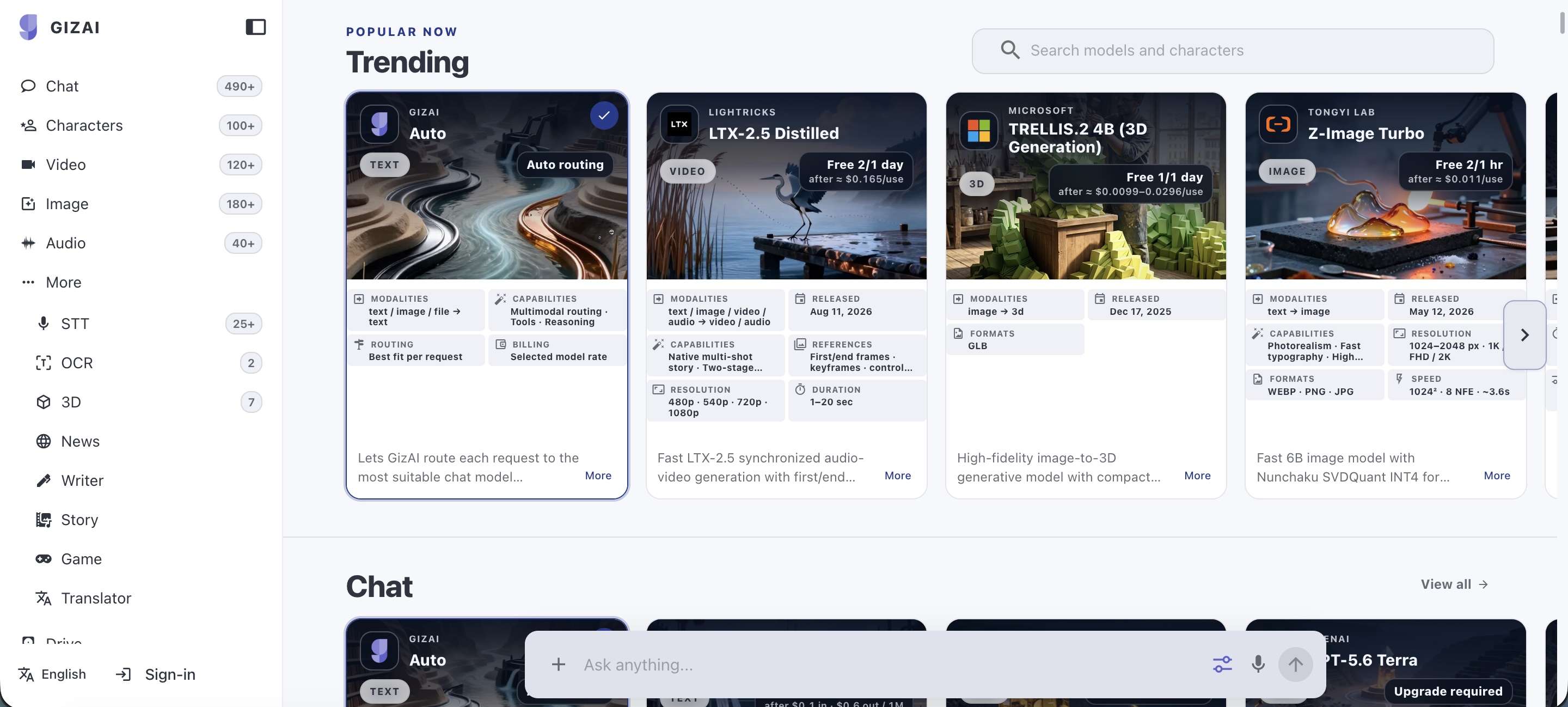Open the STT microphone tool

pos(149,324)
